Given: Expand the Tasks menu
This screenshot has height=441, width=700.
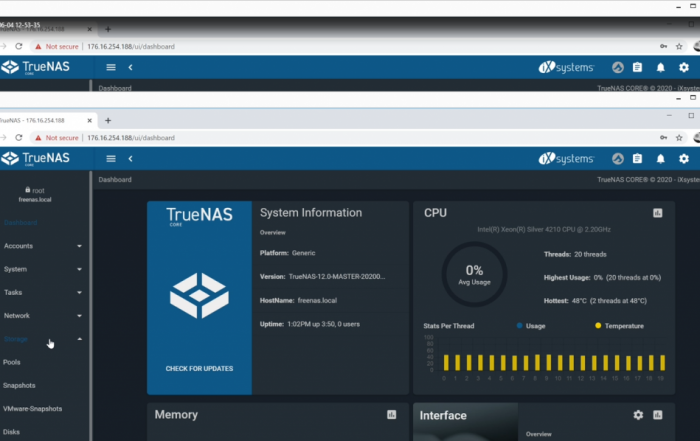Looking at the screenshot, I should (42, 292).
